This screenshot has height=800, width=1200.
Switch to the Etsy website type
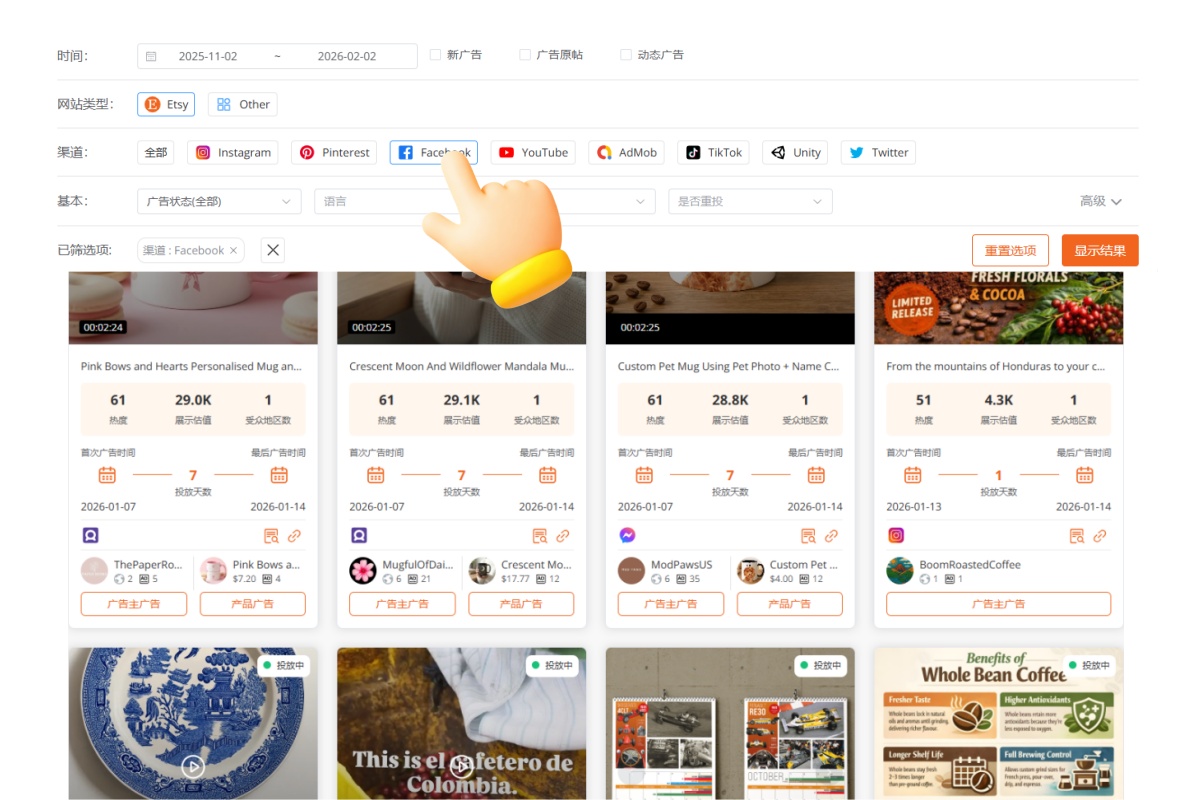[165, 104]
